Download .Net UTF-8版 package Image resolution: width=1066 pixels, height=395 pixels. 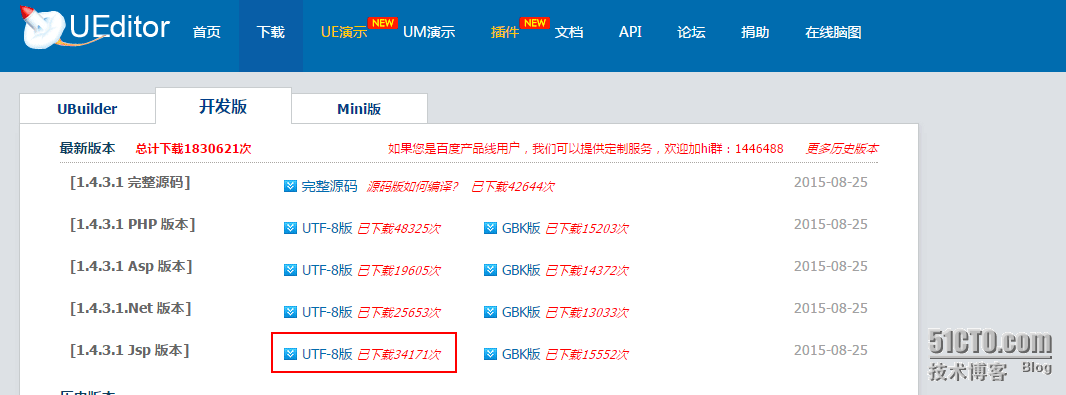tap(327, 312)
